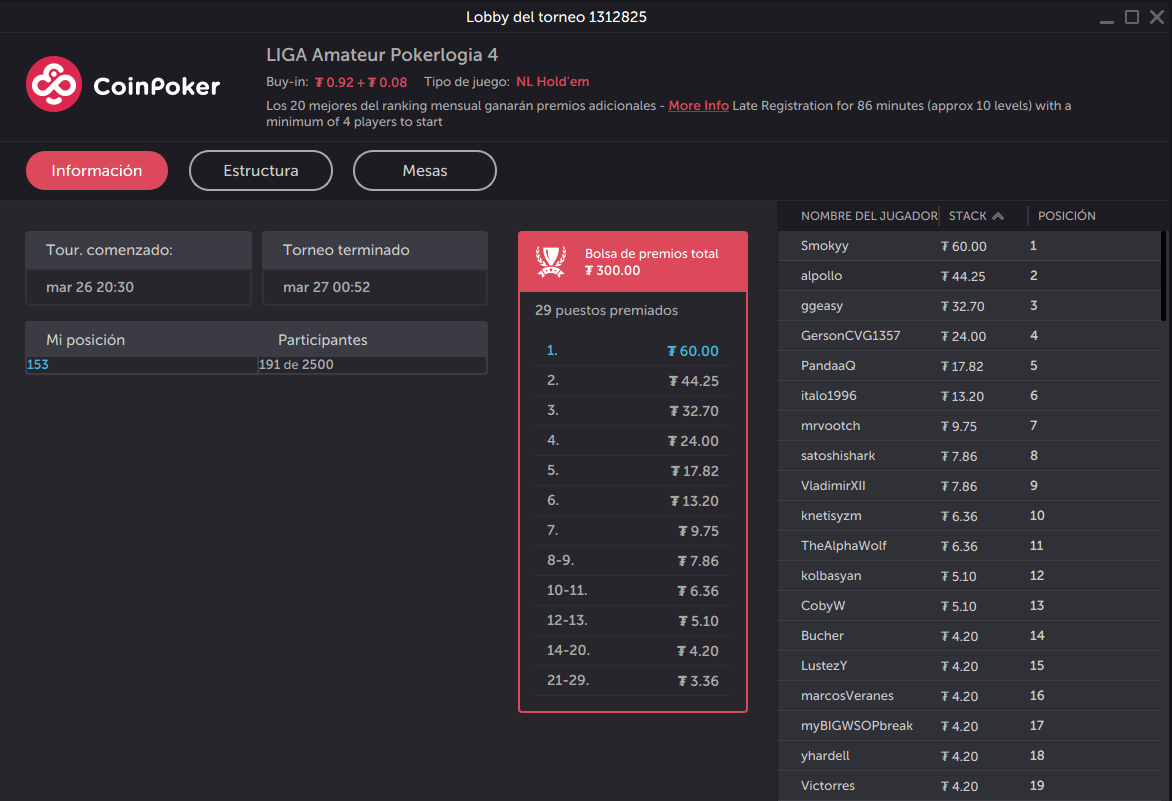Click the CoinPoker logo
The height and width of the screenshot is (801, 1172).
(x=122, y=84)
